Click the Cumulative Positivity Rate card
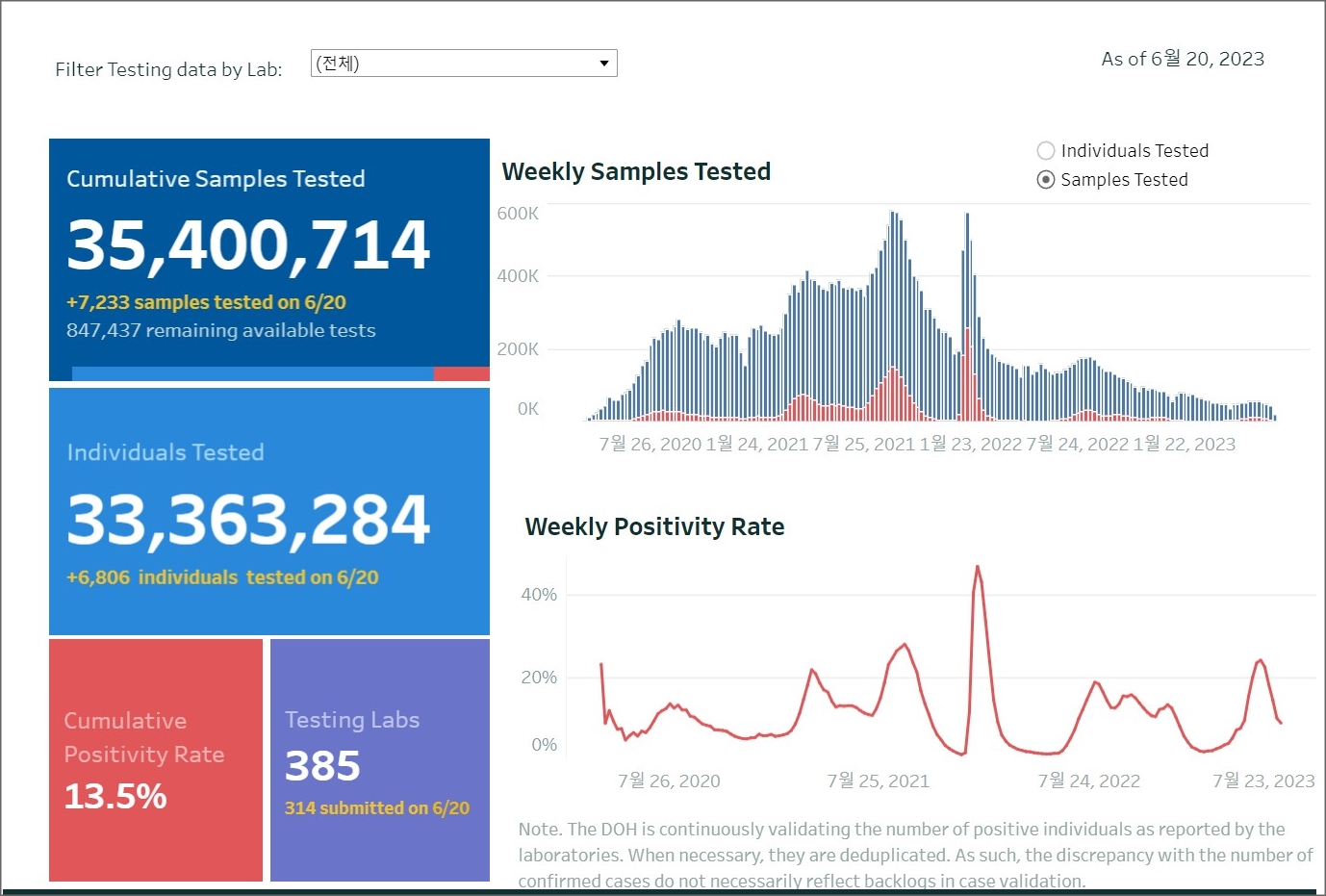This screenshot has height=896, width=1326. 156,759
